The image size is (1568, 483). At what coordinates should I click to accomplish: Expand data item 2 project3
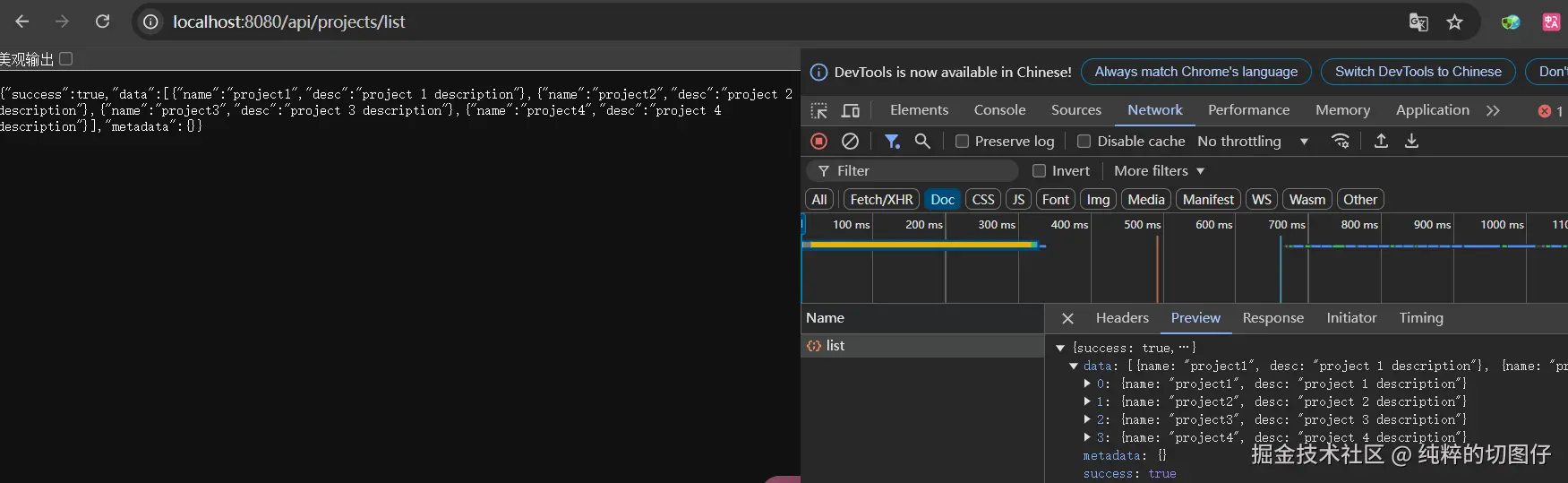coord(1087,419)
